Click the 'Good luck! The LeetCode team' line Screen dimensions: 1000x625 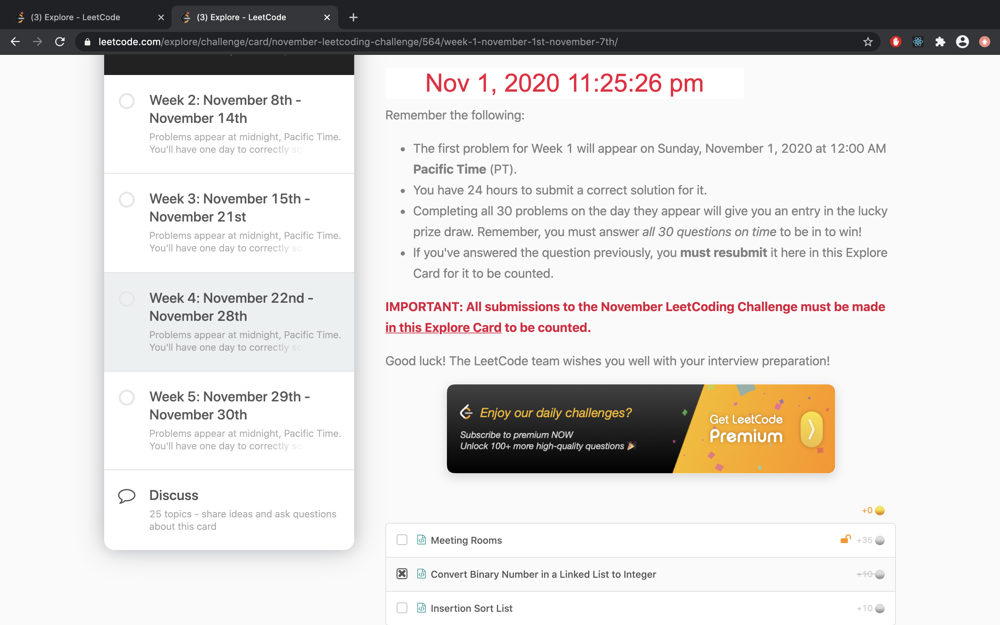click(607, 361)
